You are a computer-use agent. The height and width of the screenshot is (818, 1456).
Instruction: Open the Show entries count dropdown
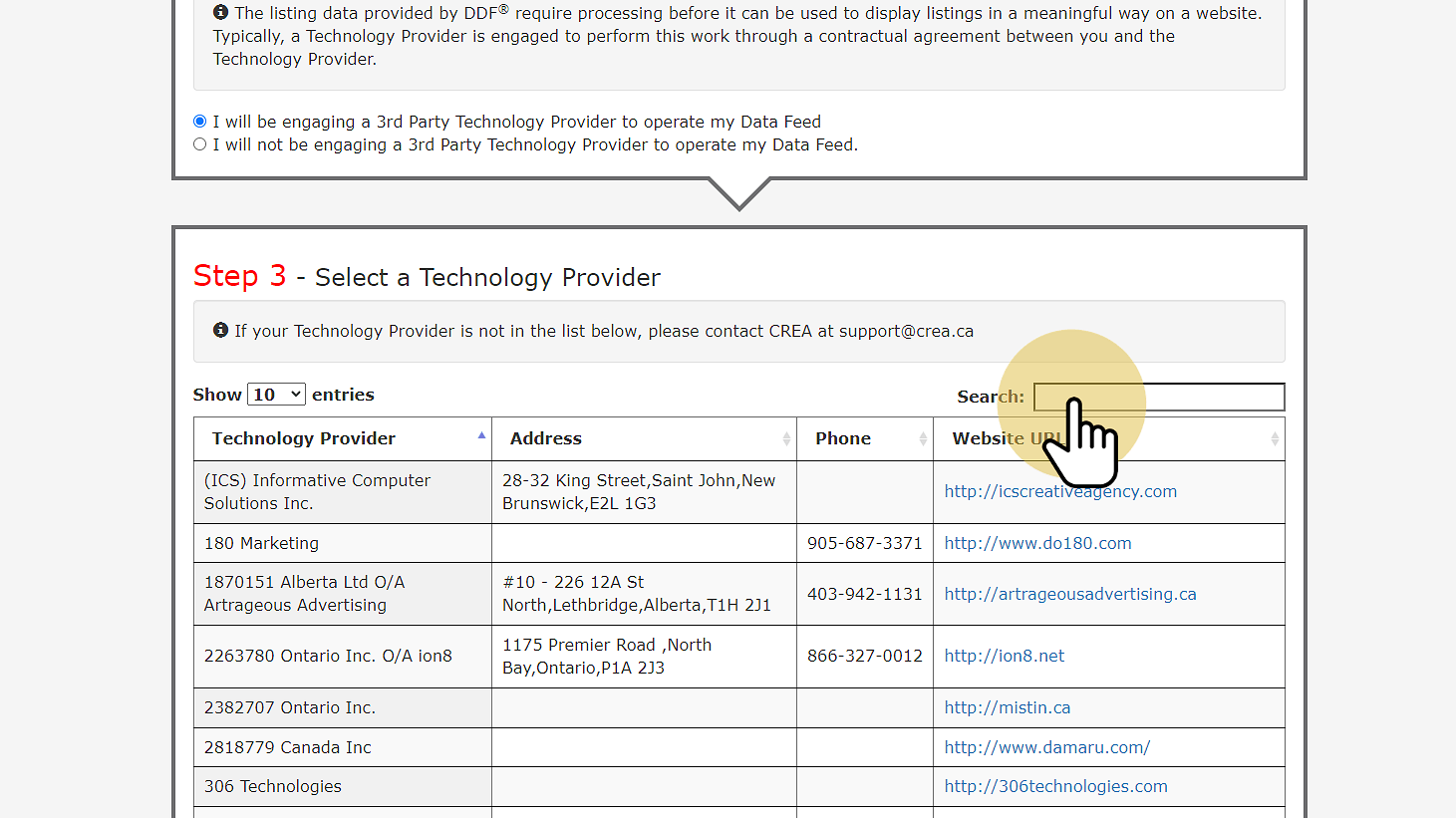coord(276,395)
